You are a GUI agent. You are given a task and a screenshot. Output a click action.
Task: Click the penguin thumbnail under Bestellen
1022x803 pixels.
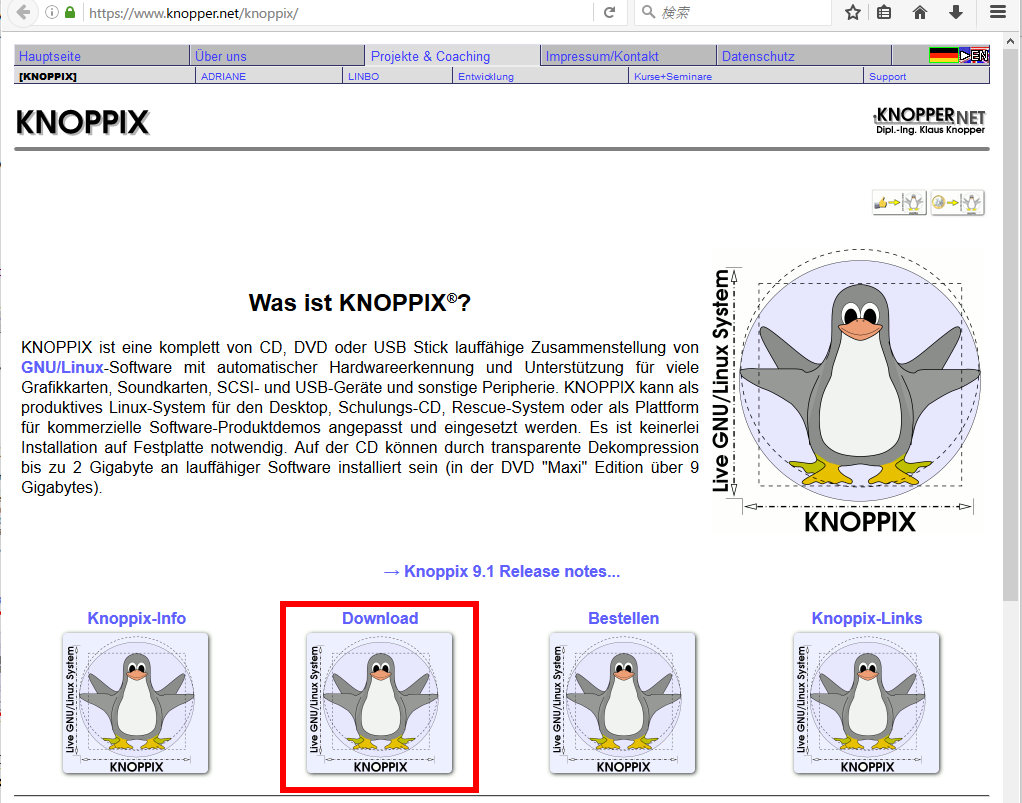[622, 703]
